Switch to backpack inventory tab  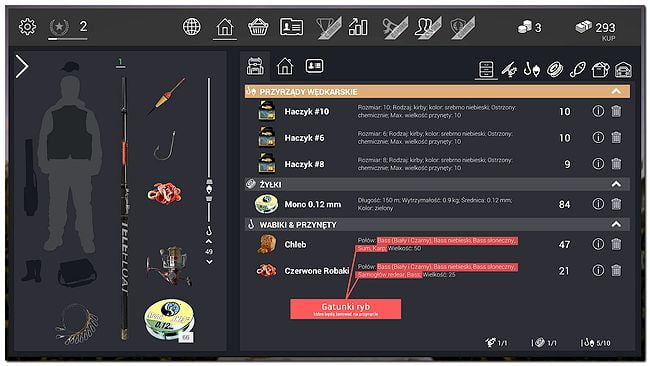[x=255, y=66]
